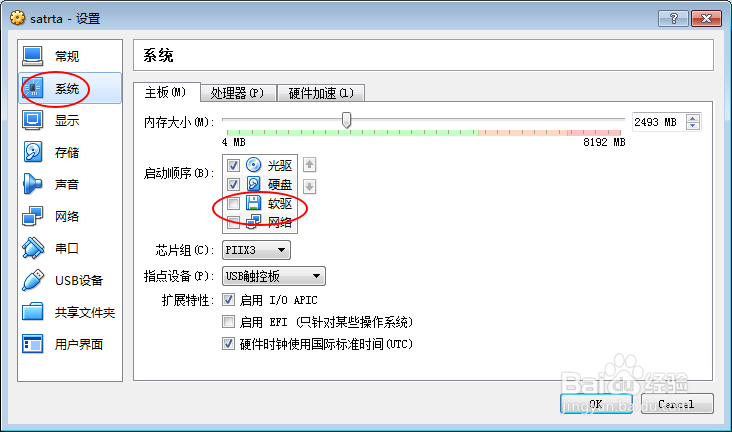Select the 共享文件夹 folder icon

point(32,312)
